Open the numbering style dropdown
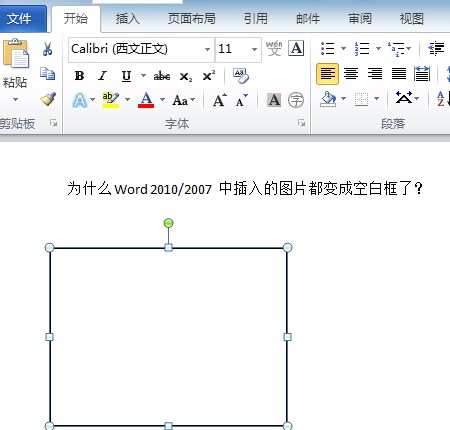The height and width of the screenshot is (430, 450). (x=379, y=49)
